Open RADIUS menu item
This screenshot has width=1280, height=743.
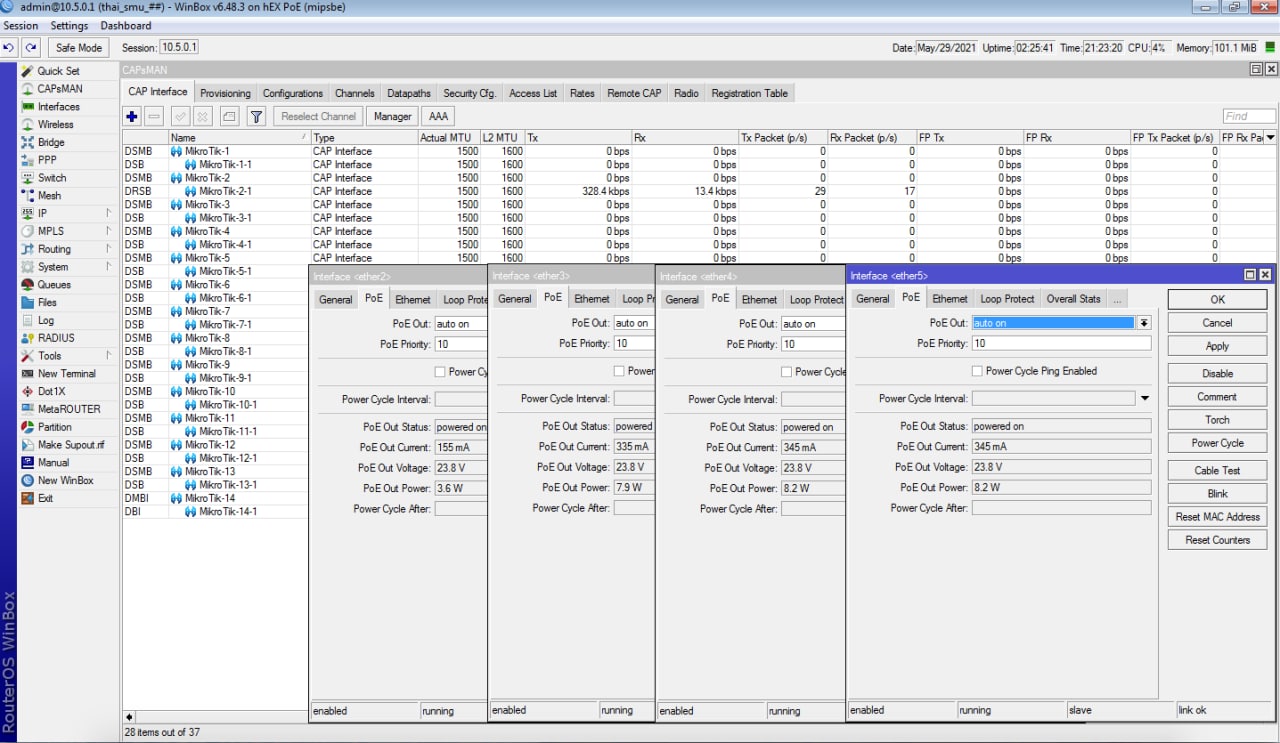tap(56, 338)
